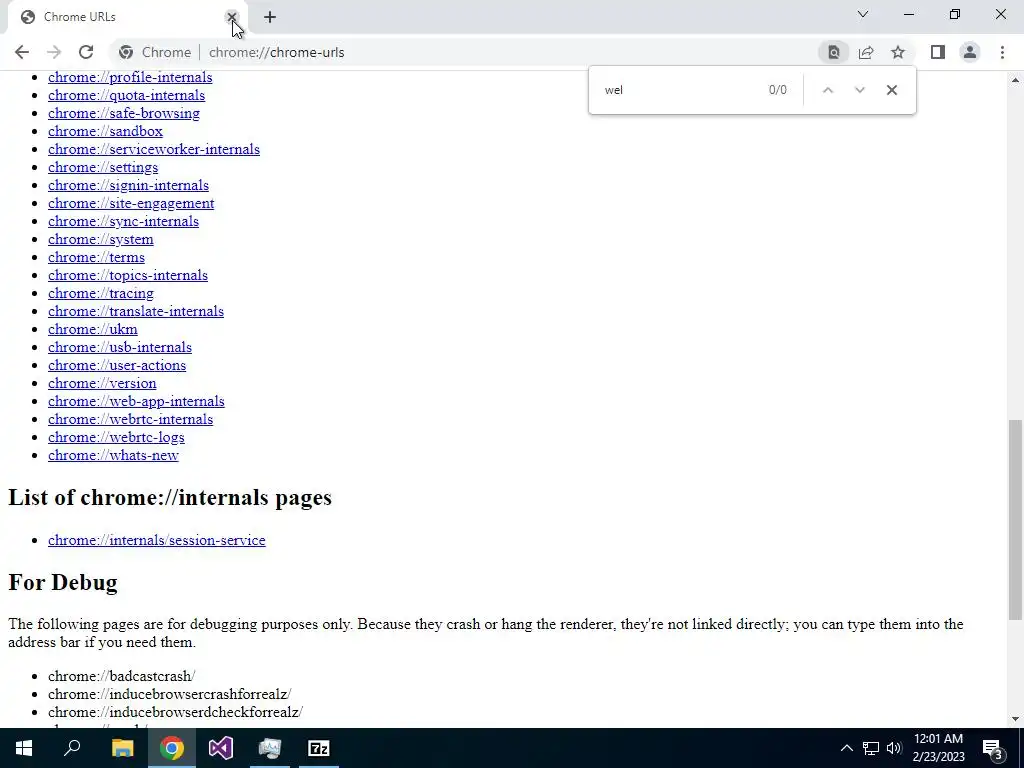
Task: Click the scrollbar up arrow
Action: click(x=1015, y=80)
